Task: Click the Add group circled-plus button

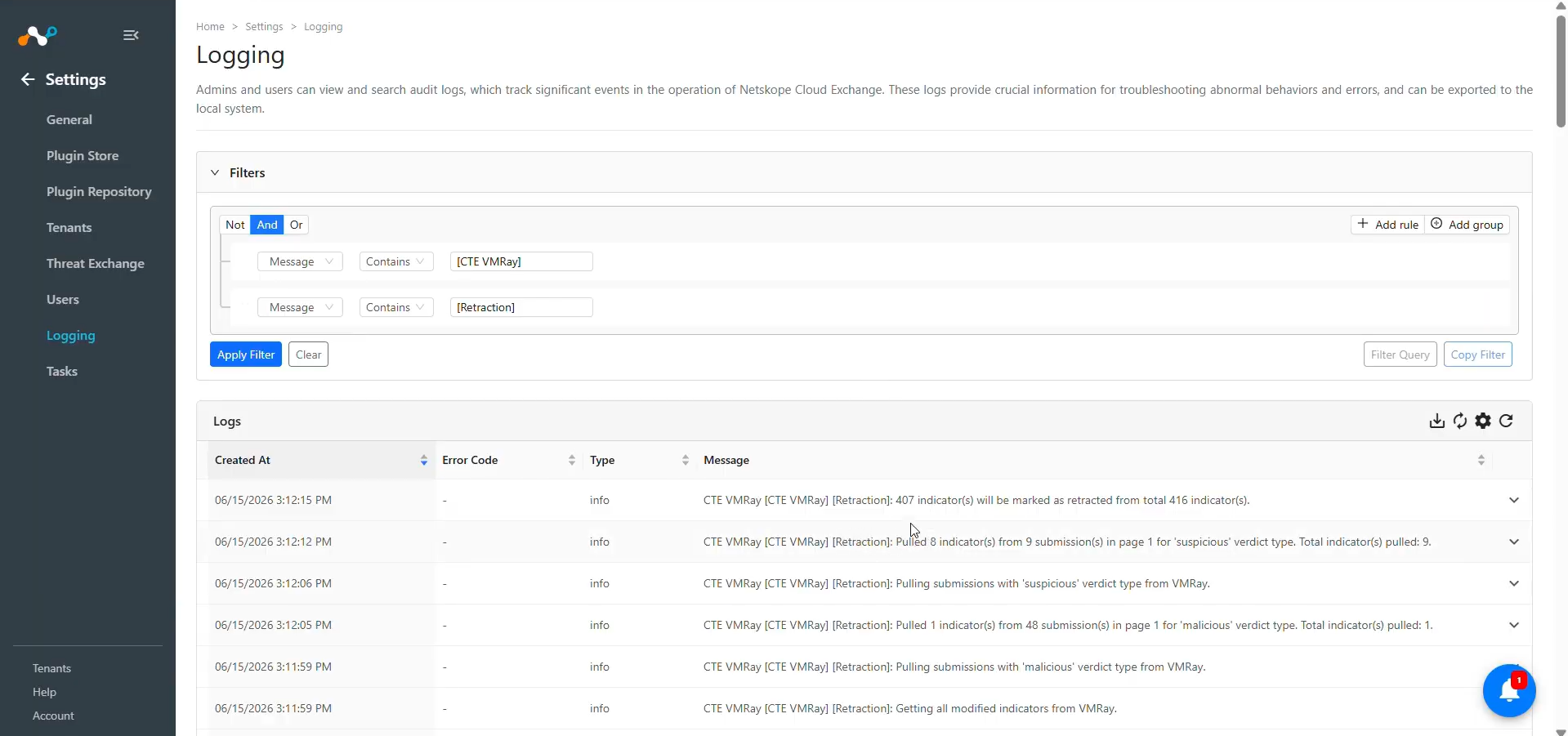Action: tap(1467, 225)
